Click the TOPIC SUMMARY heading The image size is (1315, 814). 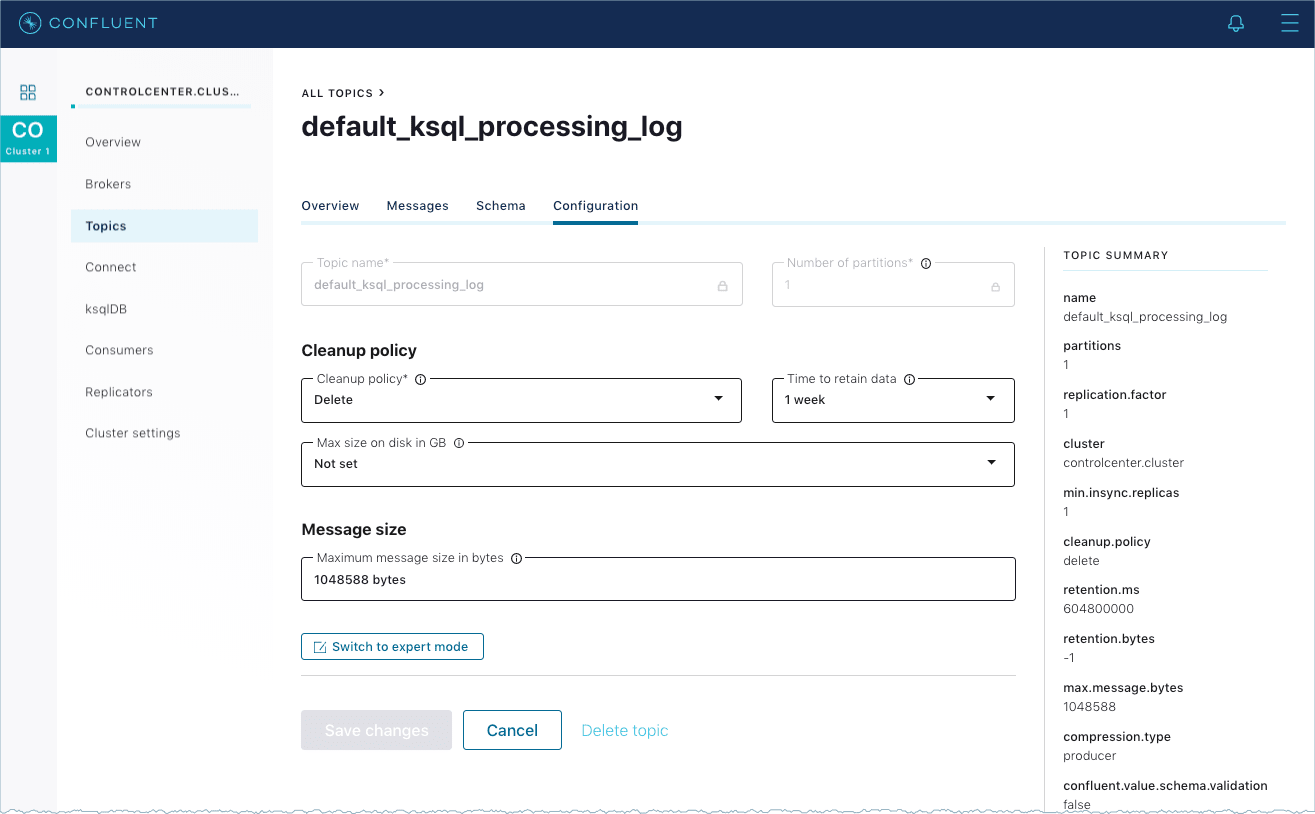tap(1116, 256)
